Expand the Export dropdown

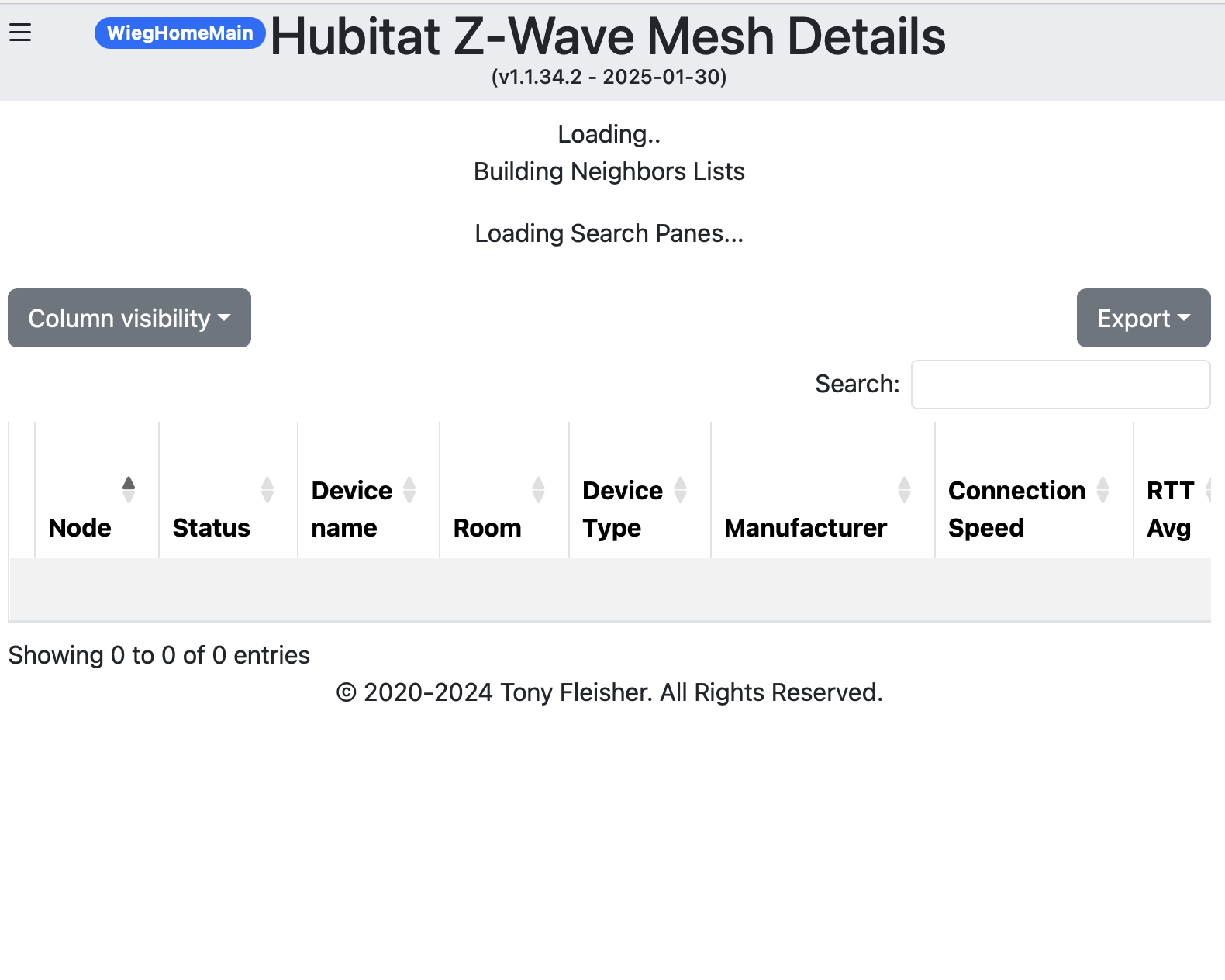(x=1143, y=318)
